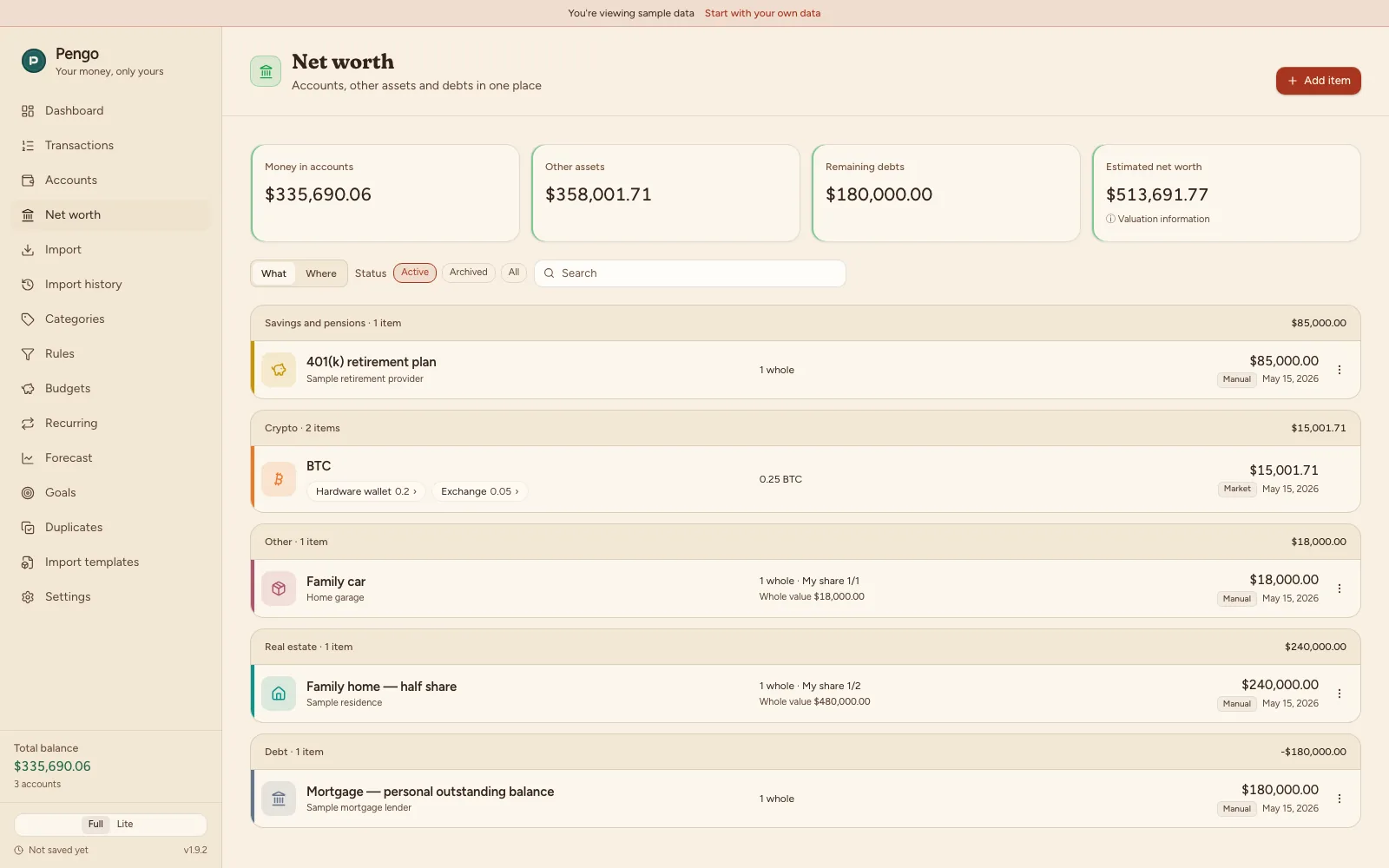This screenshot has width=1389, height=868.
Task: Collapse the Savings and pensions group header
Action: (x=806, y=323)
